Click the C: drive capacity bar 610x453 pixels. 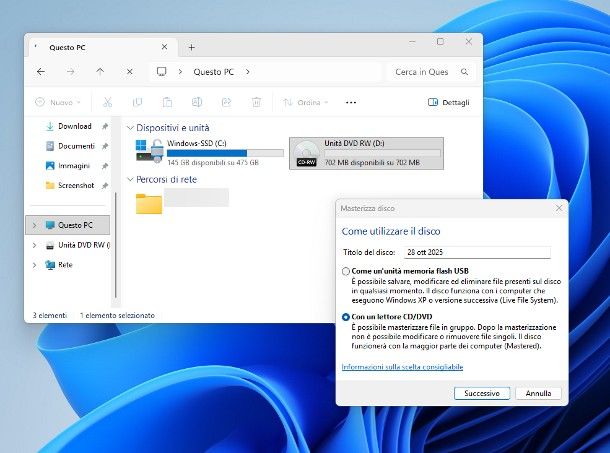[x=225, y=153]
